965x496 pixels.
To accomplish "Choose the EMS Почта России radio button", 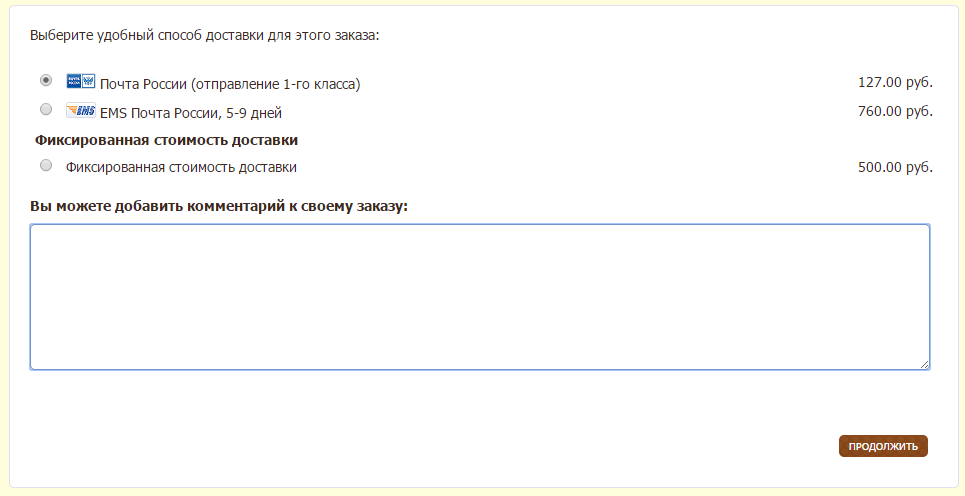I will (x=46, y=109).
